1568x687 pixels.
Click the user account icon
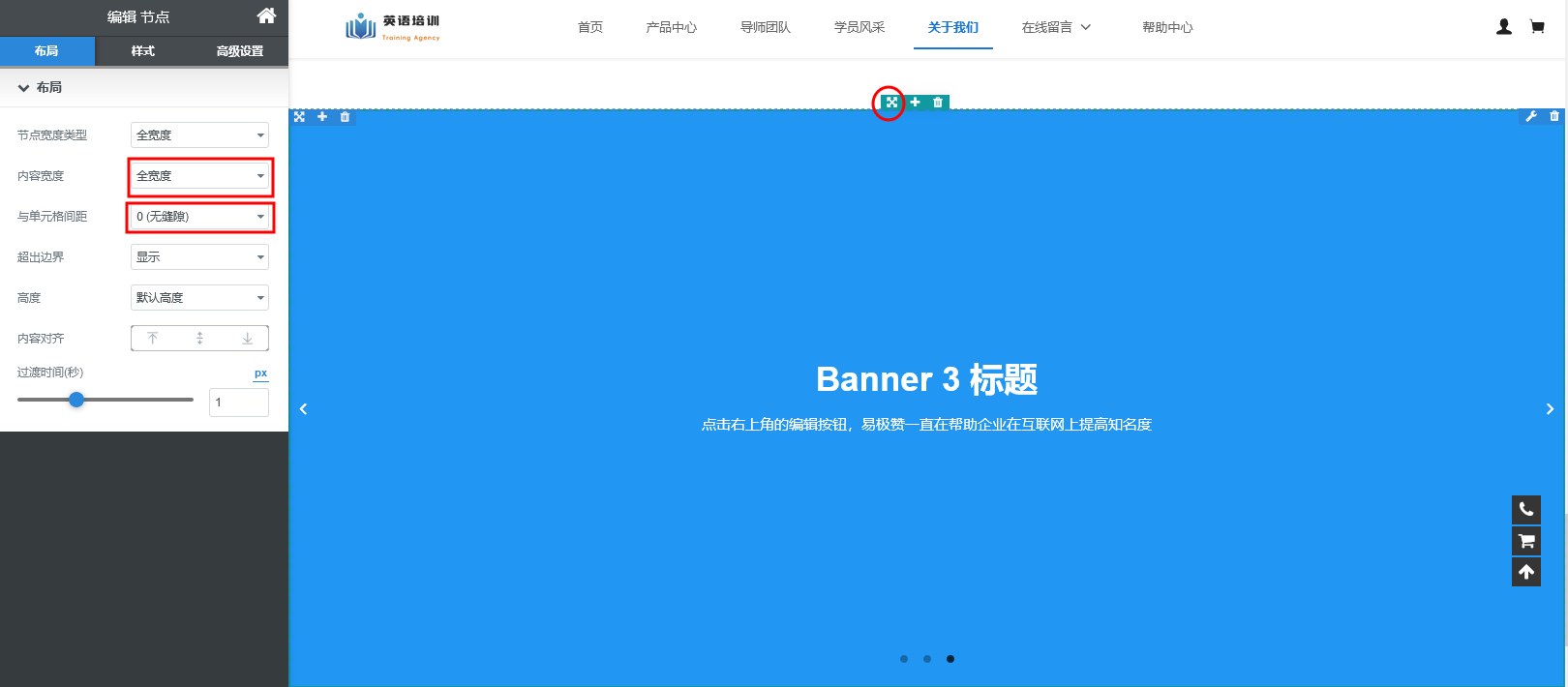tap(1503, 27)
